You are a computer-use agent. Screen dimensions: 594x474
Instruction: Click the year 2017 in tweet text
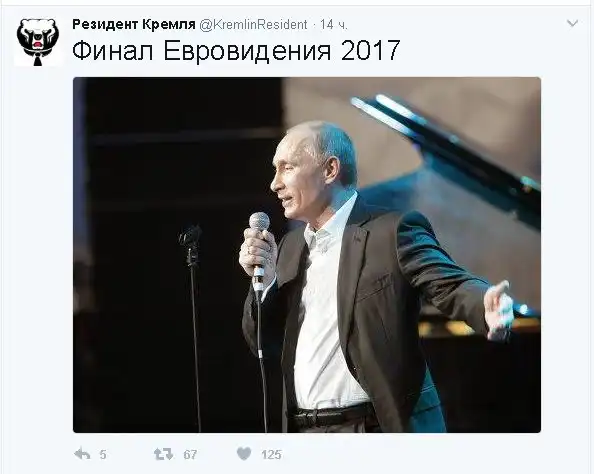coord(370,50)
